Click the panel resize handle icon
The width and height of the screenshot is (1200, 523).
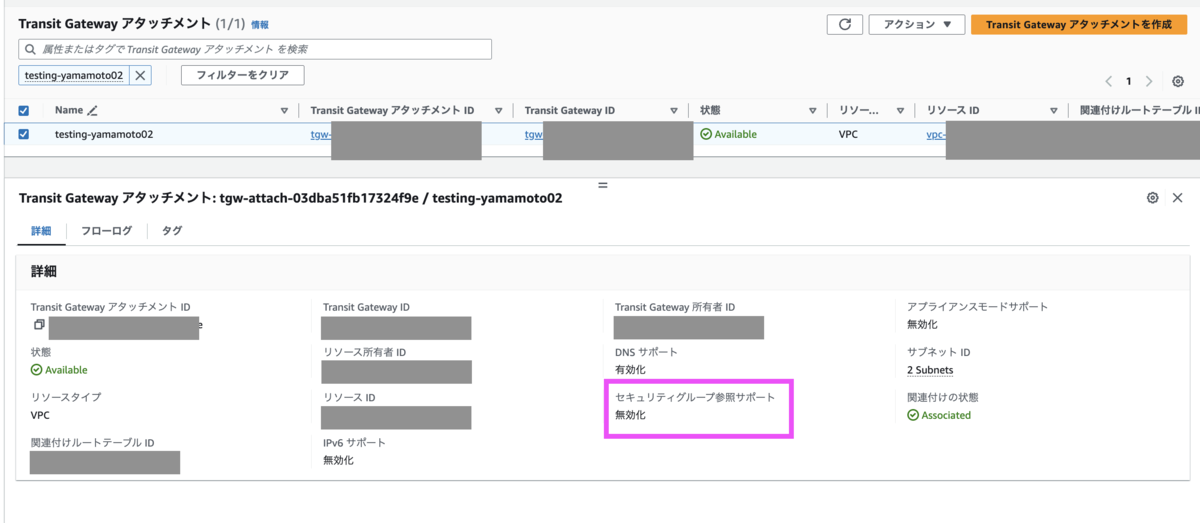tap(603, 184)
